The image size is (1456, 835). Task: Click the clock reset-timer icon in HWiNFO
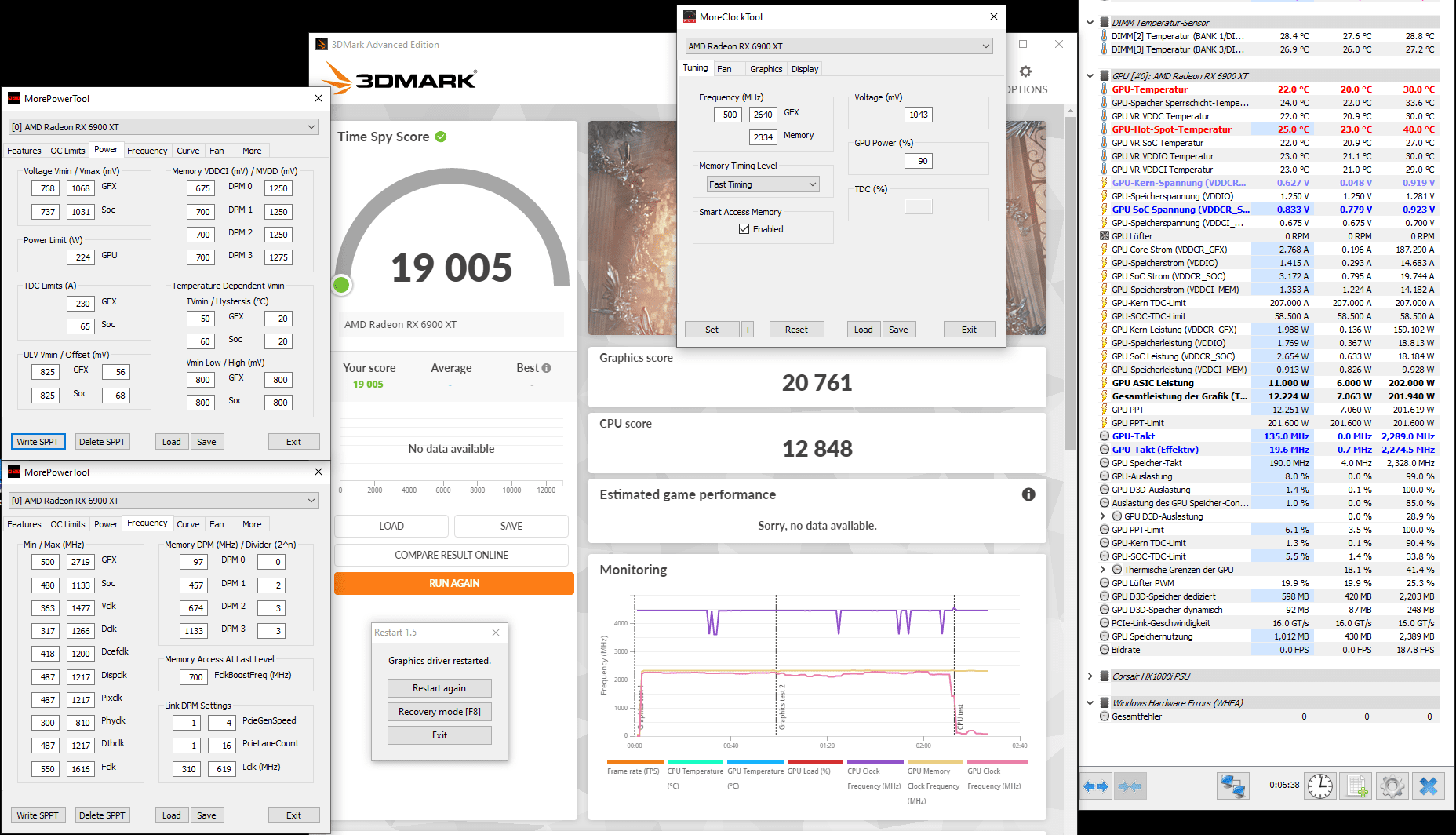pyautogui.click(x=1320, y=786)
